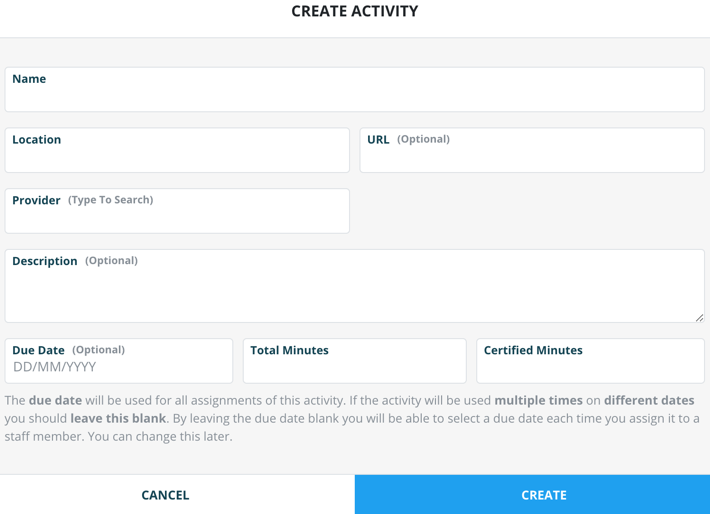Screen dimensions: 710x514
Task: Click the CREATE ACTIVITY dialog title
Action: coord(354,12)
